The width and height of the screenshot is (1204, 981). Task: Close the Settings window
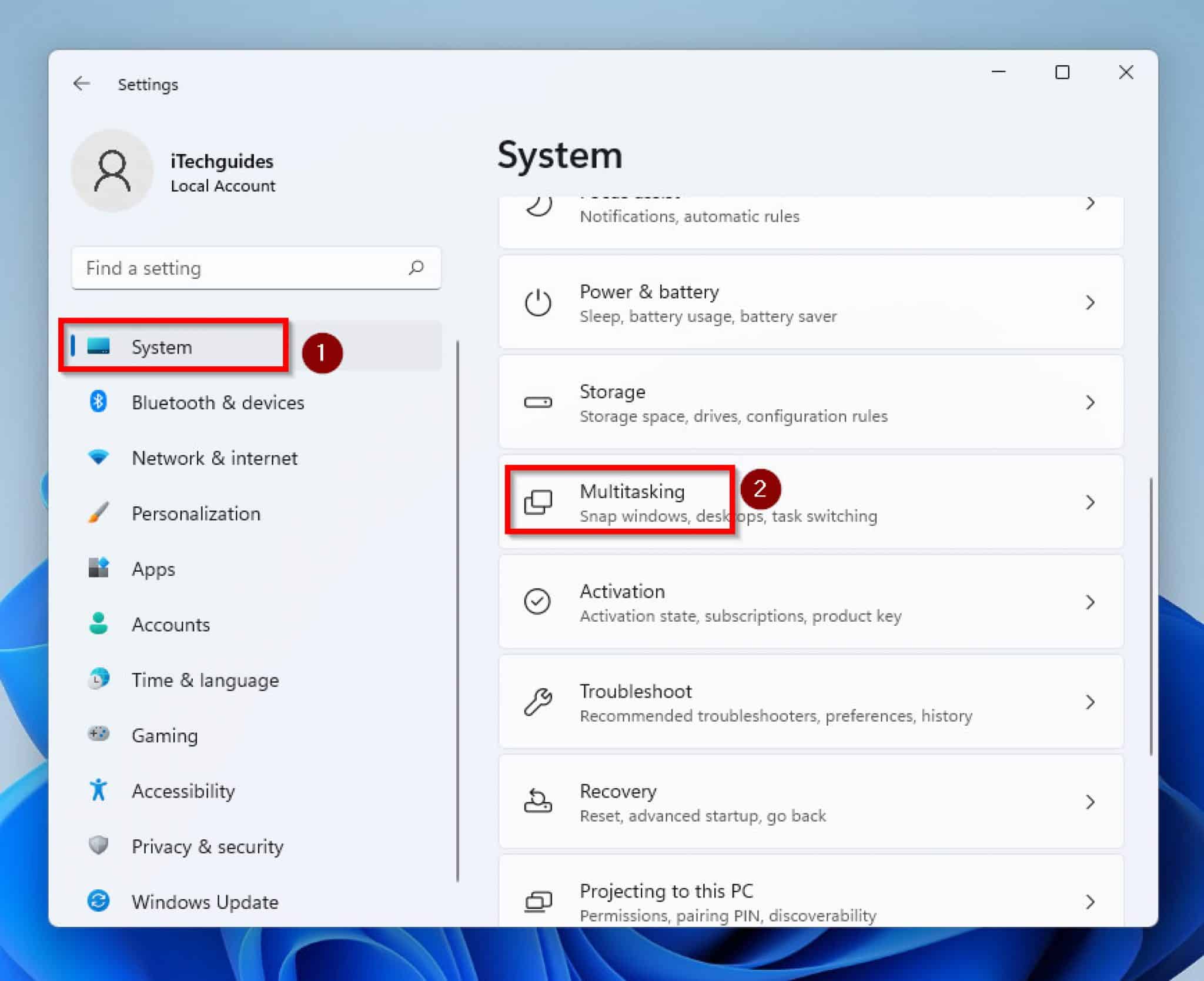click(1126, 72)
